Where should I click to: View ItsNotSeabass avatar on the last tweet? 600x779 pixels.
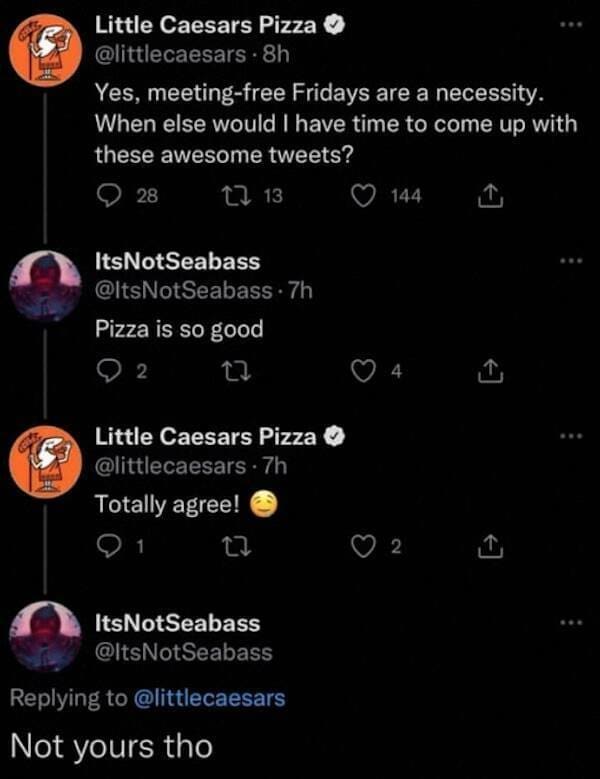click(x=44, y=634)
